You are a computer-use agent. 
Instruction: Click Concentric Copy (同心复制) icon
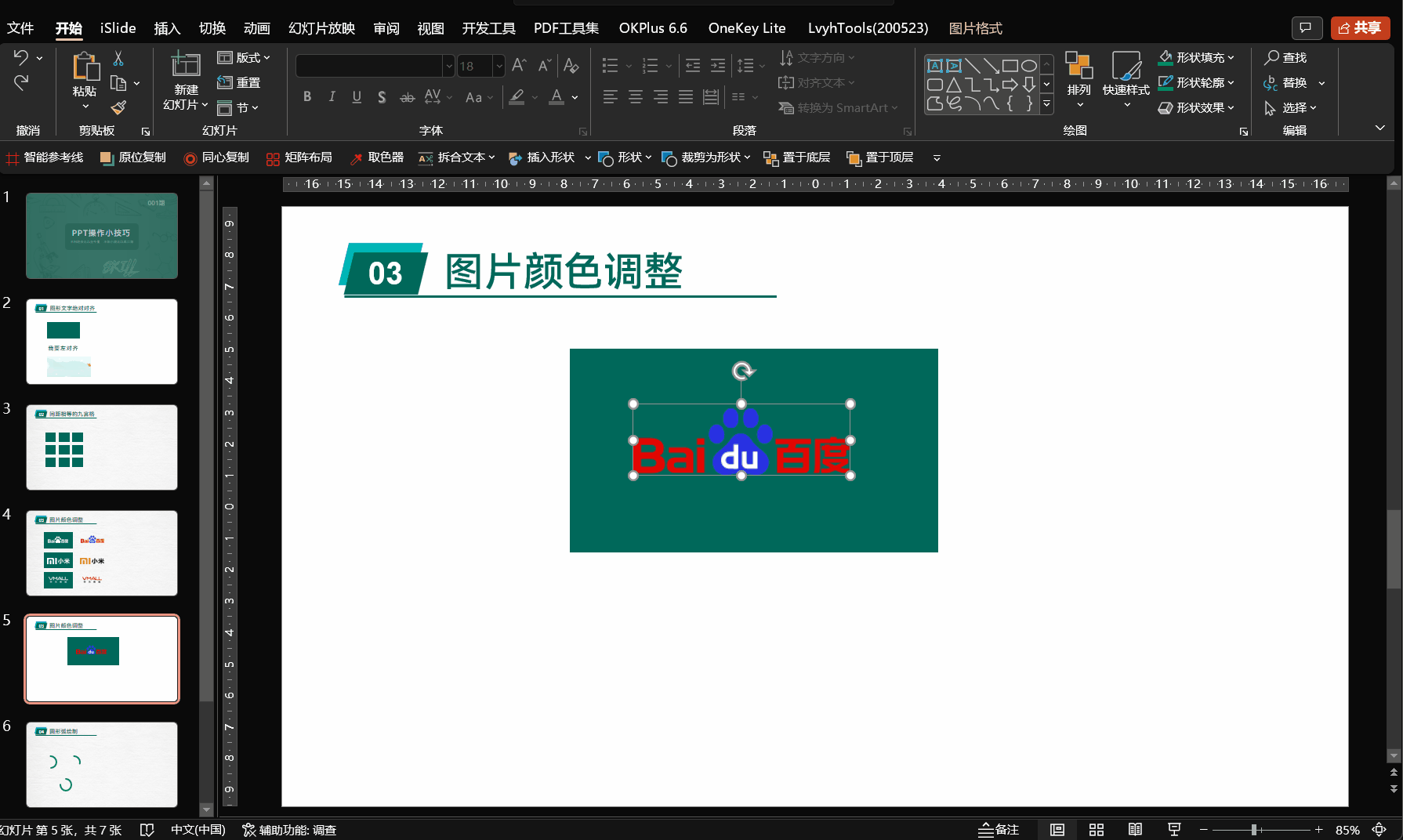[x=190, y=158]
